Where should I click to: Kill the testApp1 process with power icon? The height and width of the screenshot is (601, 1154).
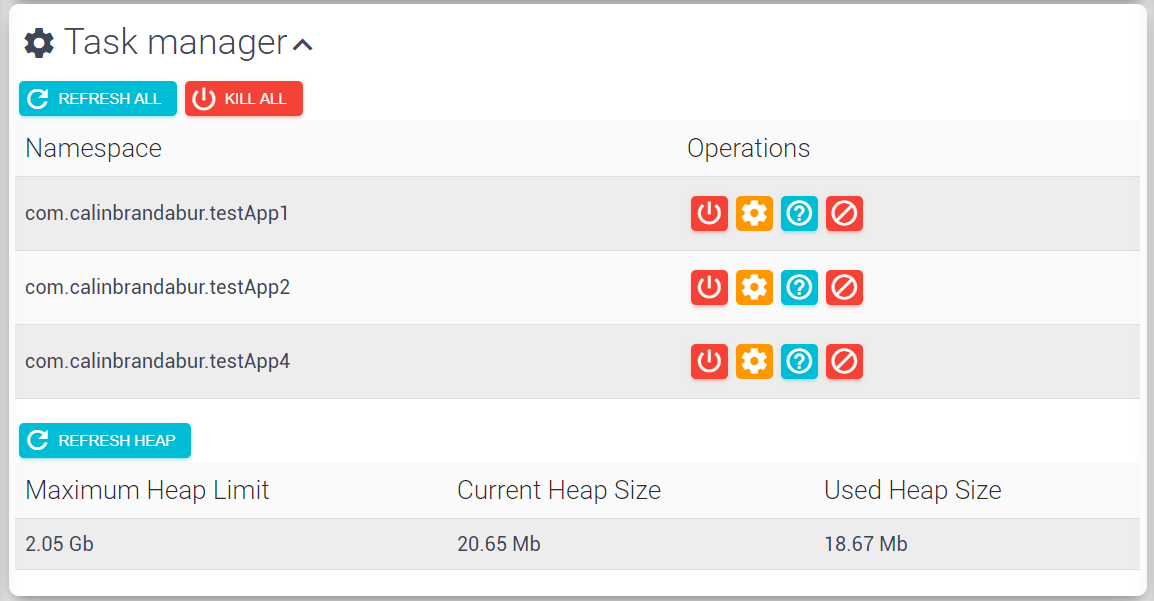pyautogui.click(x=709, y=213)
